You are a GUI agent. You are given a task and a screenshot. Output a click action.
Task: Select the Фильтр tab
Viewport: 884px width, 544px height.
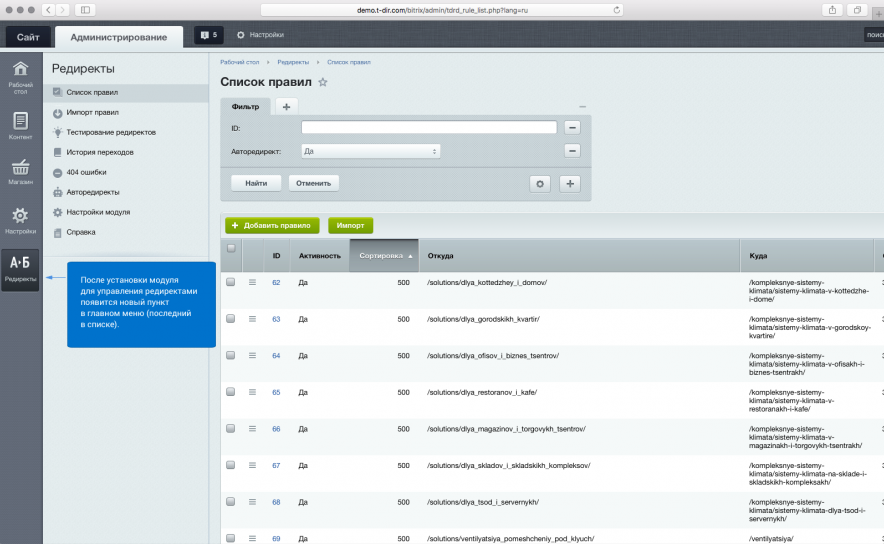pyautogui.click(x=245, y=107)
